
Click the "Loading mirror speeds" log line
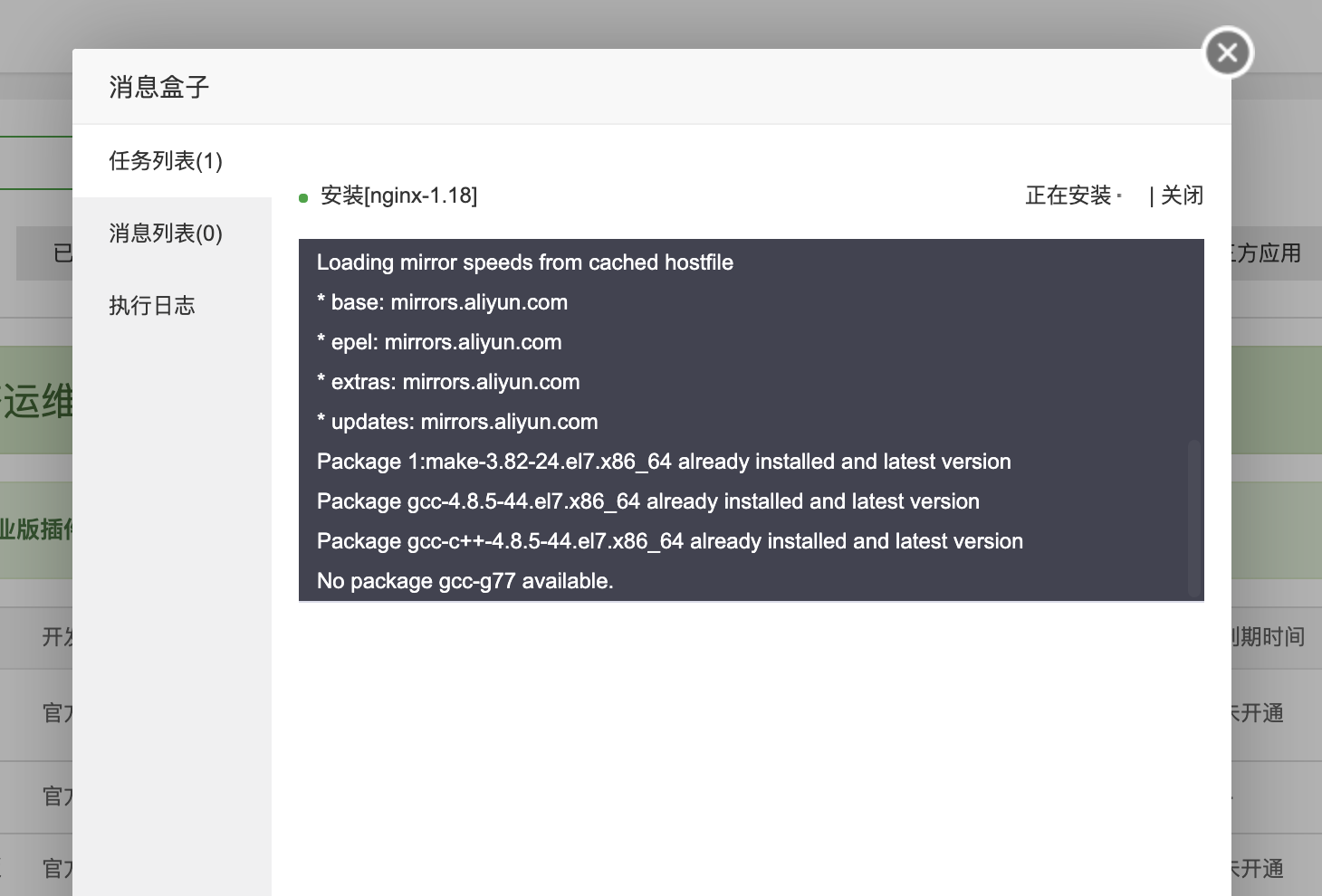click(x=525, y=262)
